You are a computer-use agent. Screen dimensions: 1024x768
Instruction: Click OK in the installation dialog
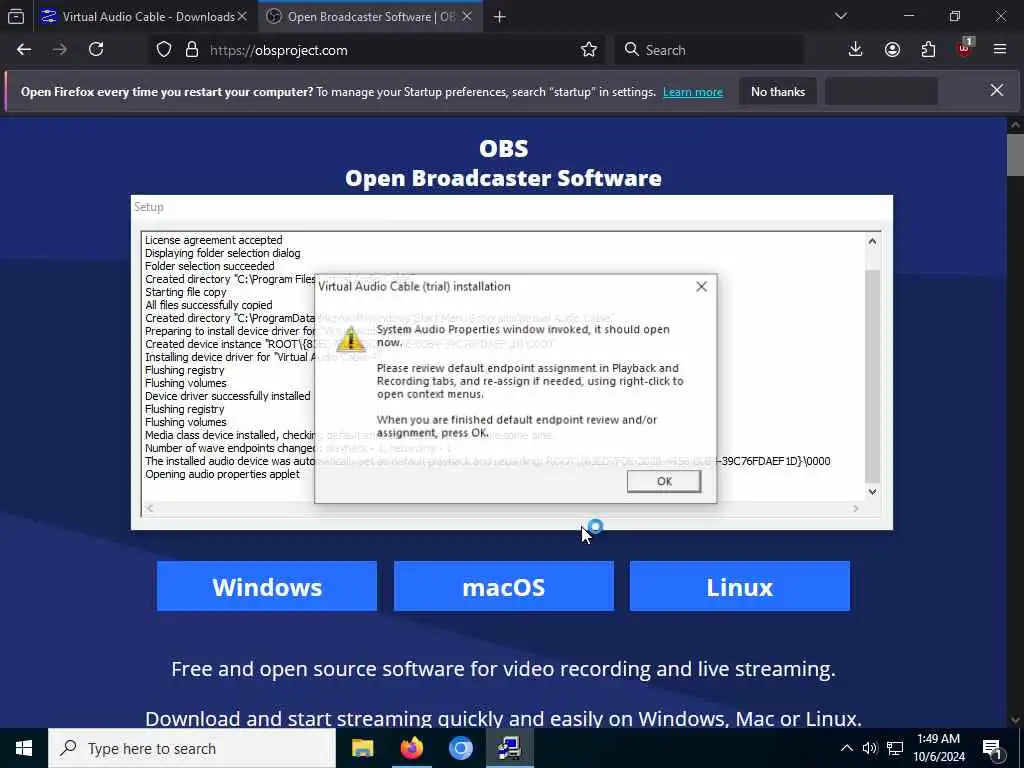pyautogui.click(x=664, y=481)
